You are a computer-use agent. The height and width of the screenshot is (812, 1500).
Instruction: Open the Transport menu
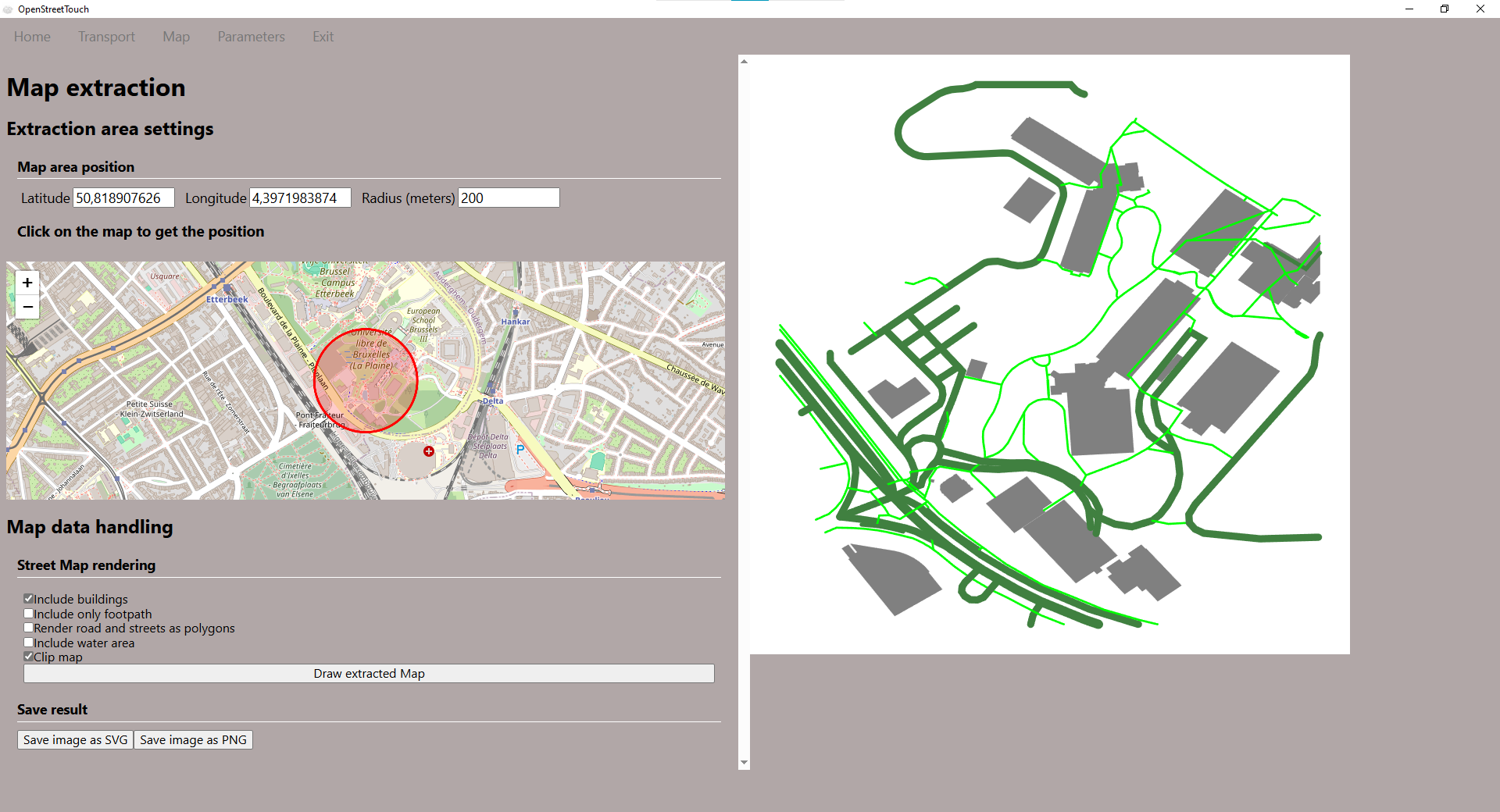point(106,37)
